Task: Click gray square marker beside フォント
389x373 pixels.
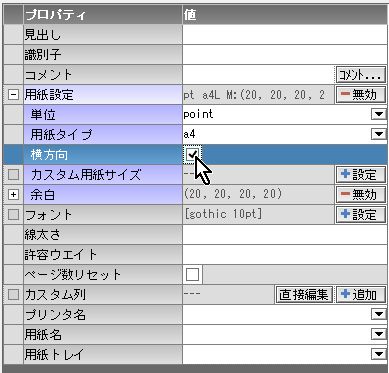Action: pos(13,214)
